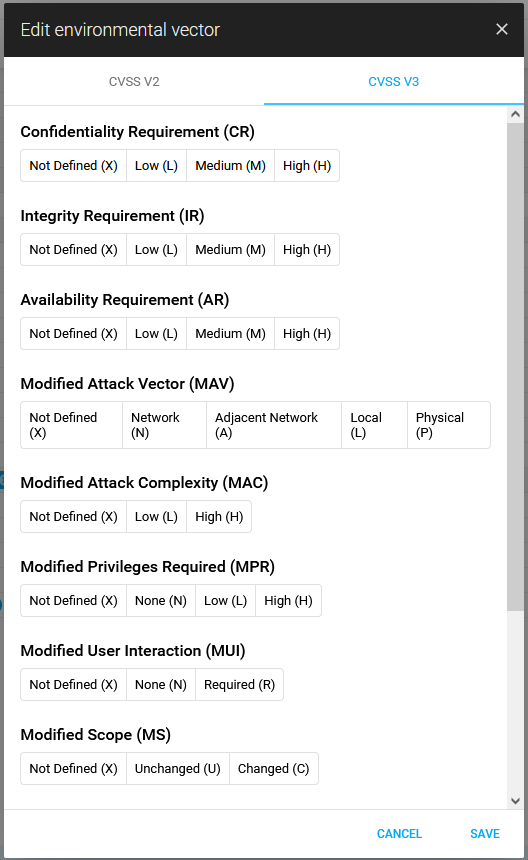
Task: Set Modified Scope to Changed (C)
Action: coord(274,768)
